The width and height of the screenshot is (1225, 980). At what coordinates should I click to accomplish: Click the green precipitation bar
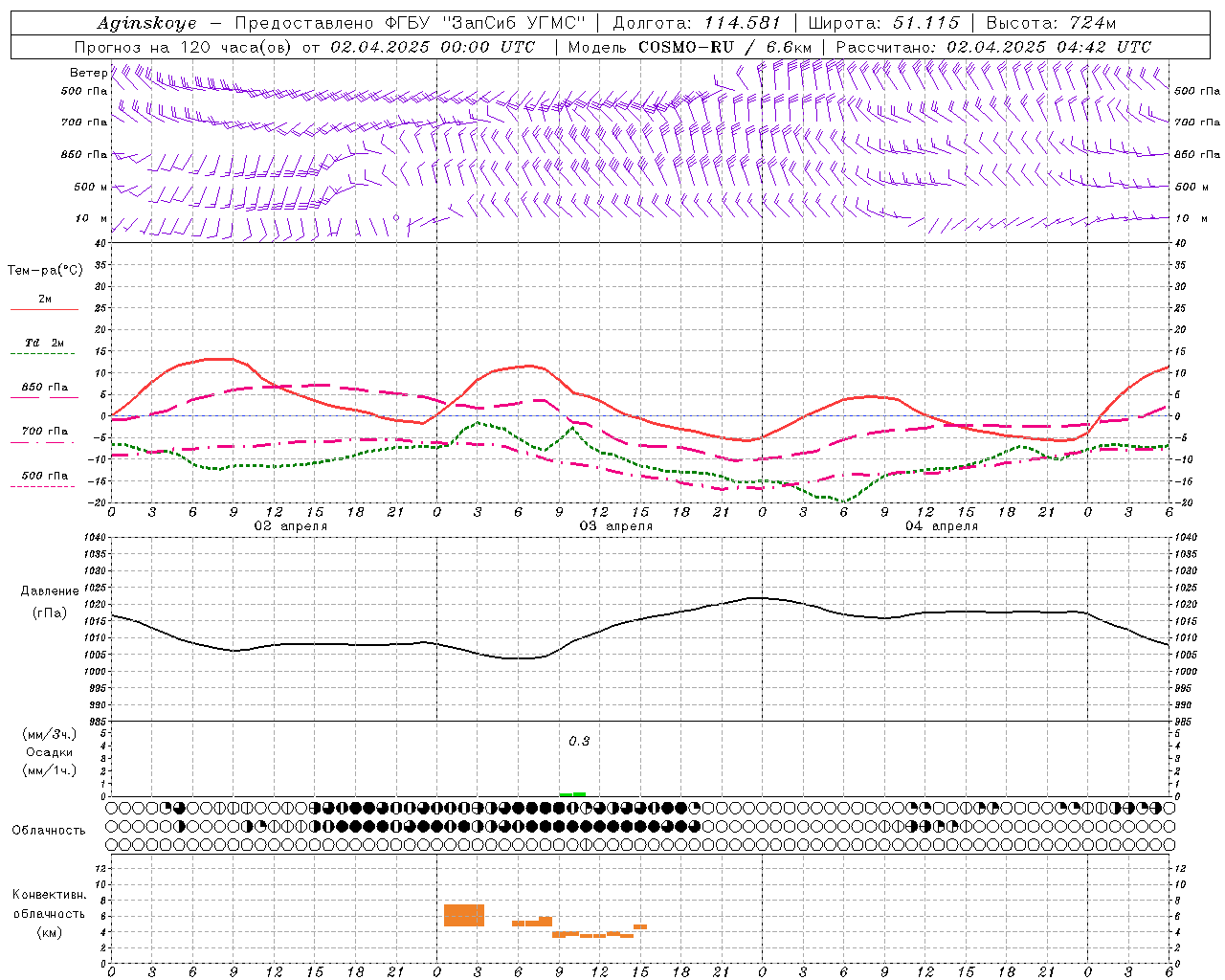click(x=572, y=793)
